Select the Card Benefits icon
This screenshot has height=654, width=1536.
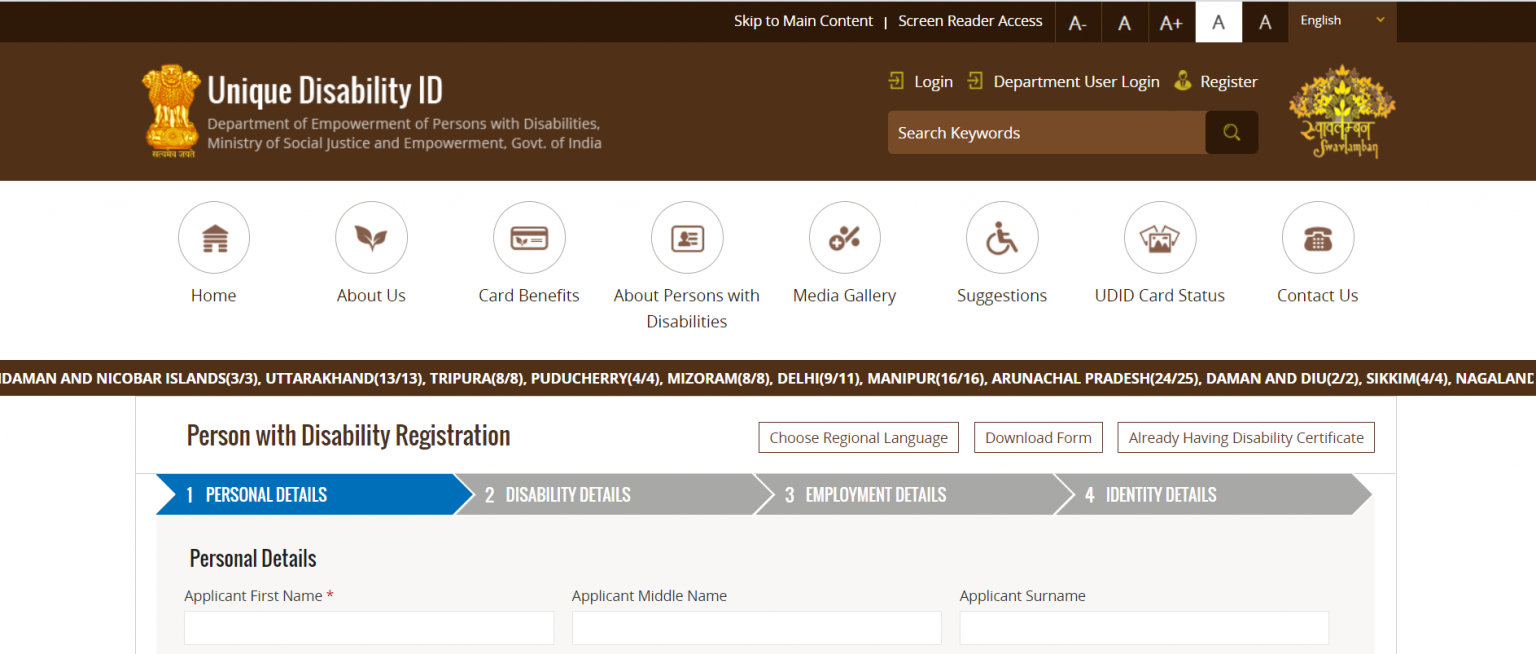pos(529,238)
